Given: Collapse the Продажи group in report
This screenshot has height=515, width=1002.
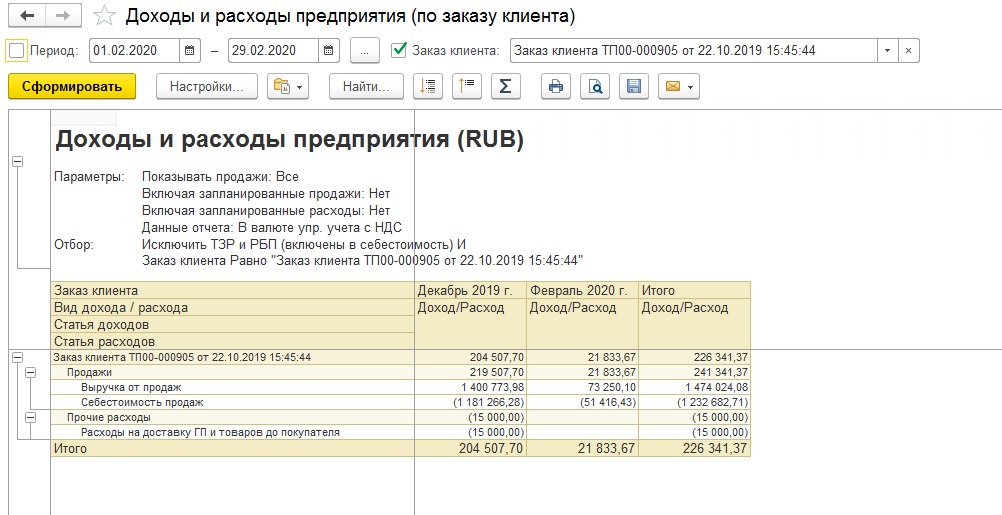Looking at the screenshot, I should tap(29, 372).
